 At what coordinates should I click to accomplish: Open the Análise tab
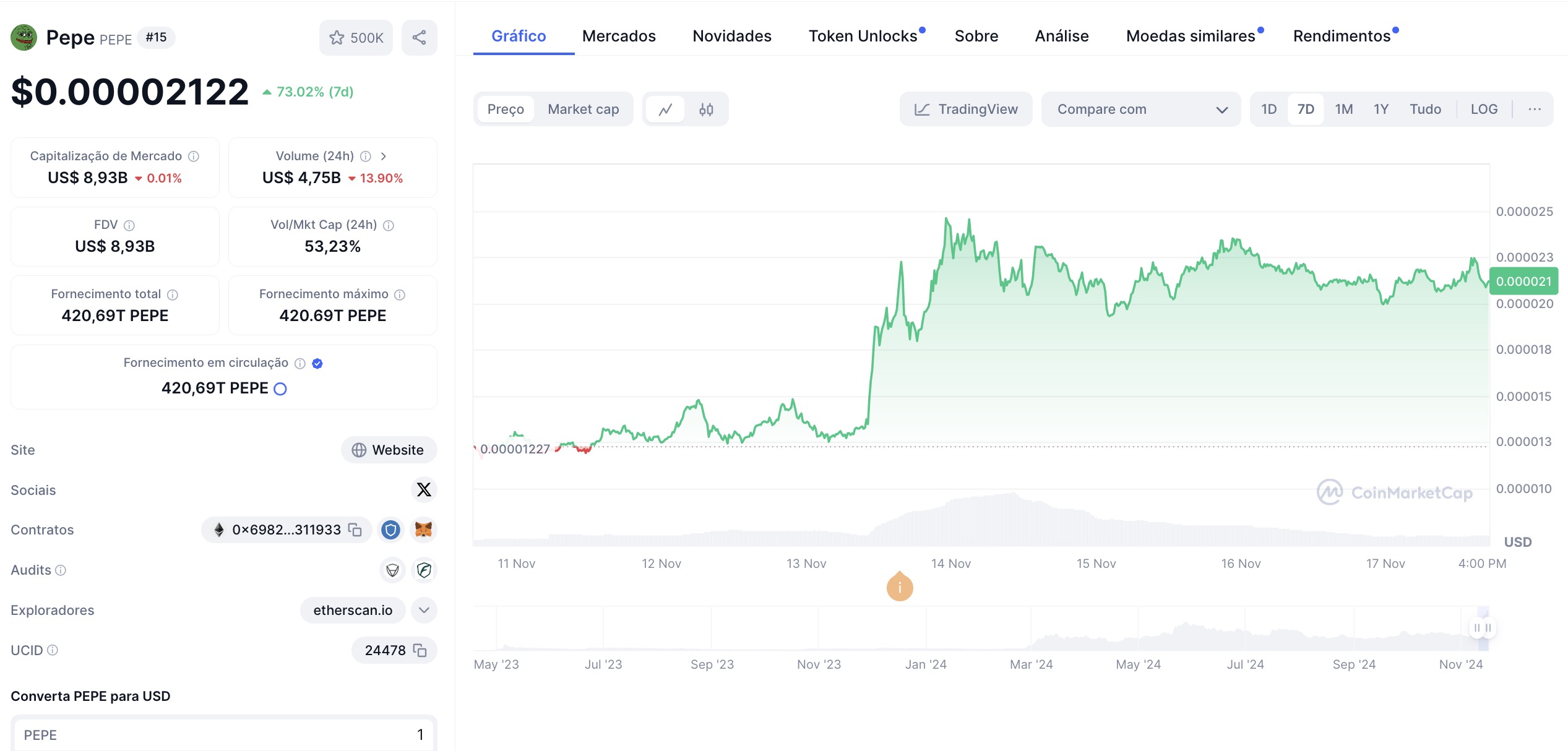point(1062,36)
